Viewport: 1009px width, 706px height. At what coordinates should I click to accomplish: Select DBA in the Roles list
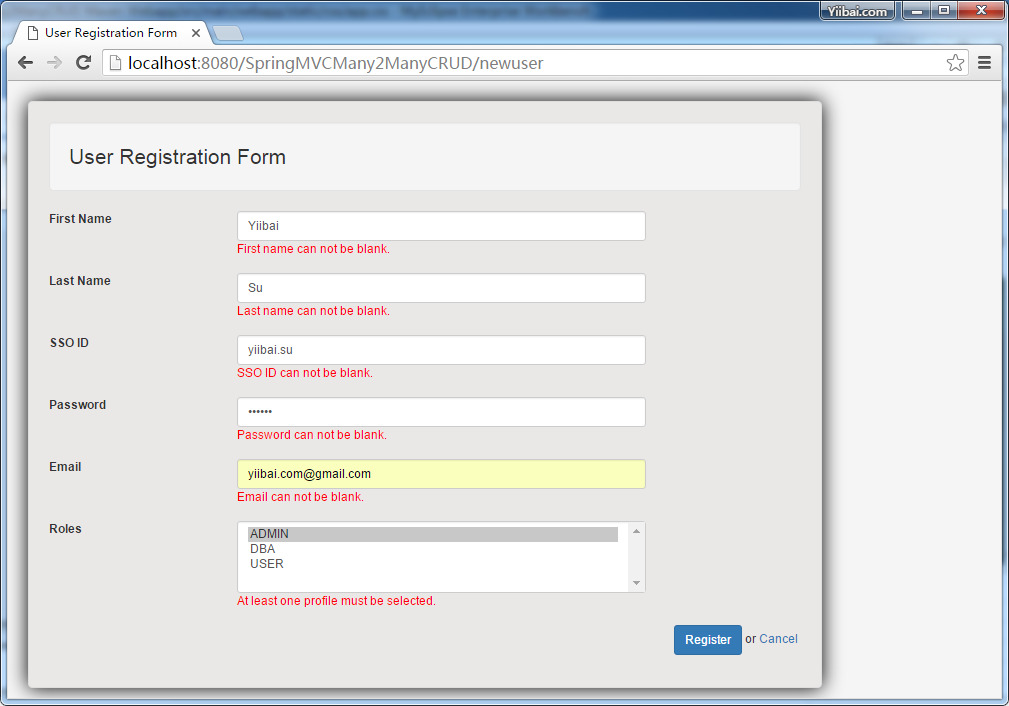(x=432, y=549)
